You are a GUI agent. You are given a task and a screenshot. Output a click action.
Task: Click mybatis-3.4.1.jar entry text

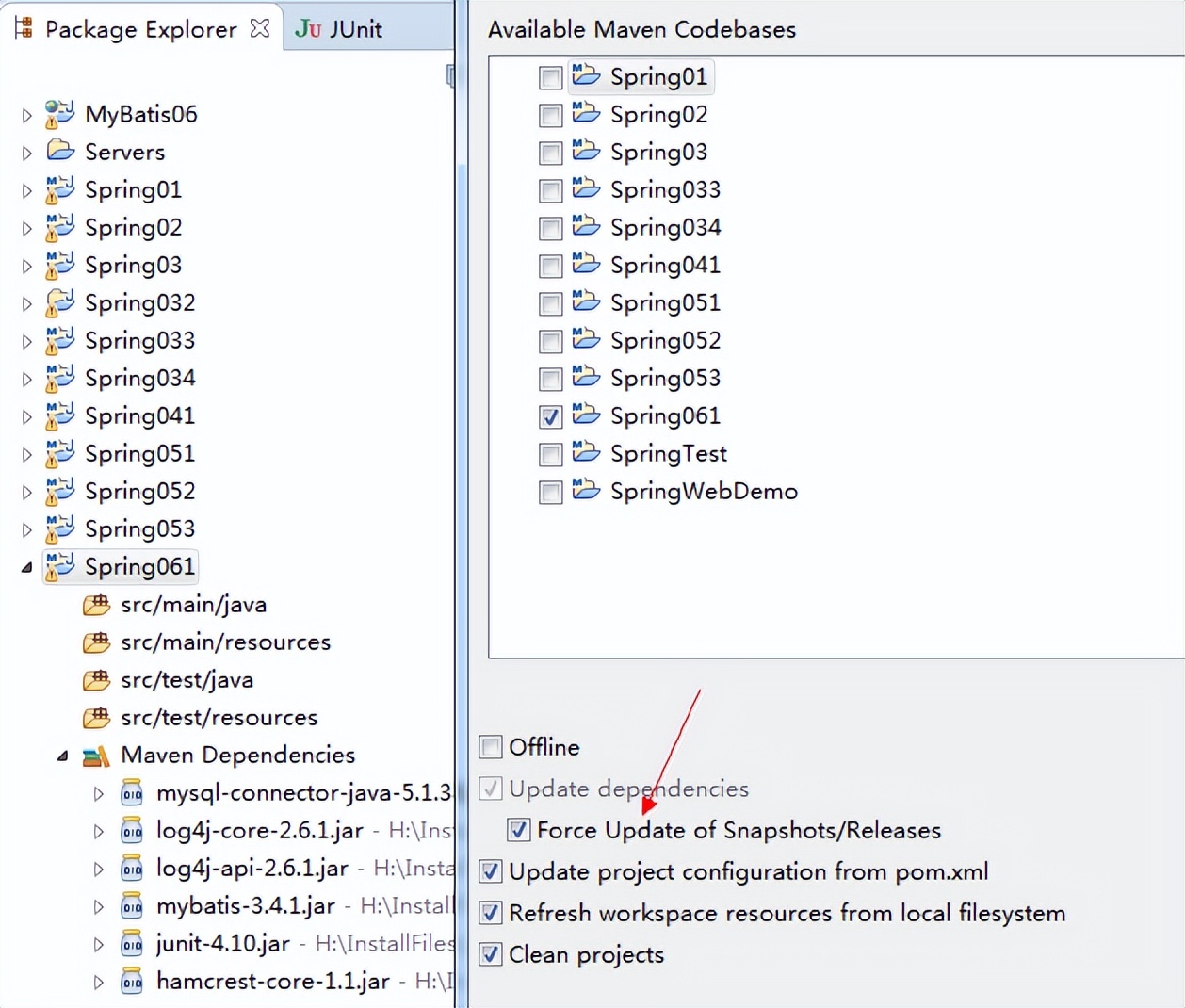pyautogui.click(x=246, y=906)
